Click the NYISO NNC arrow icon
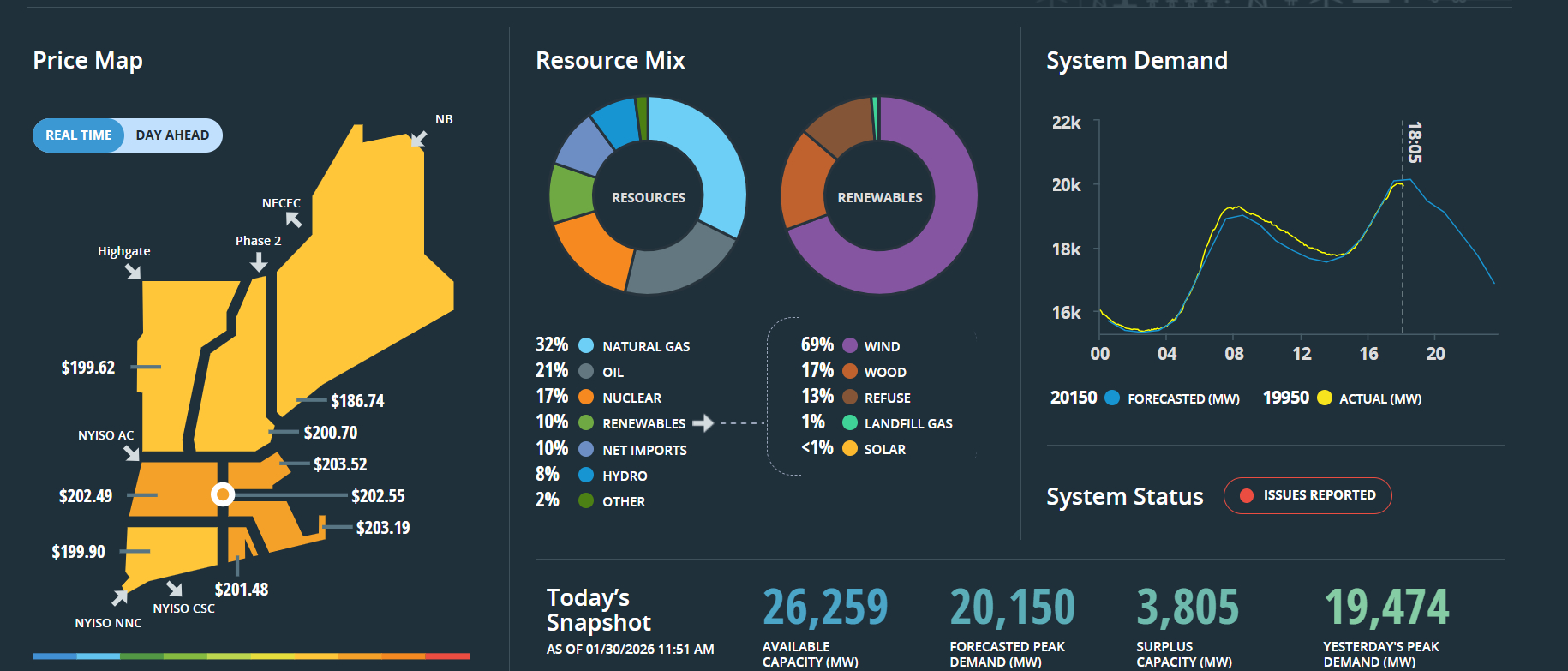 click(119, 596)
